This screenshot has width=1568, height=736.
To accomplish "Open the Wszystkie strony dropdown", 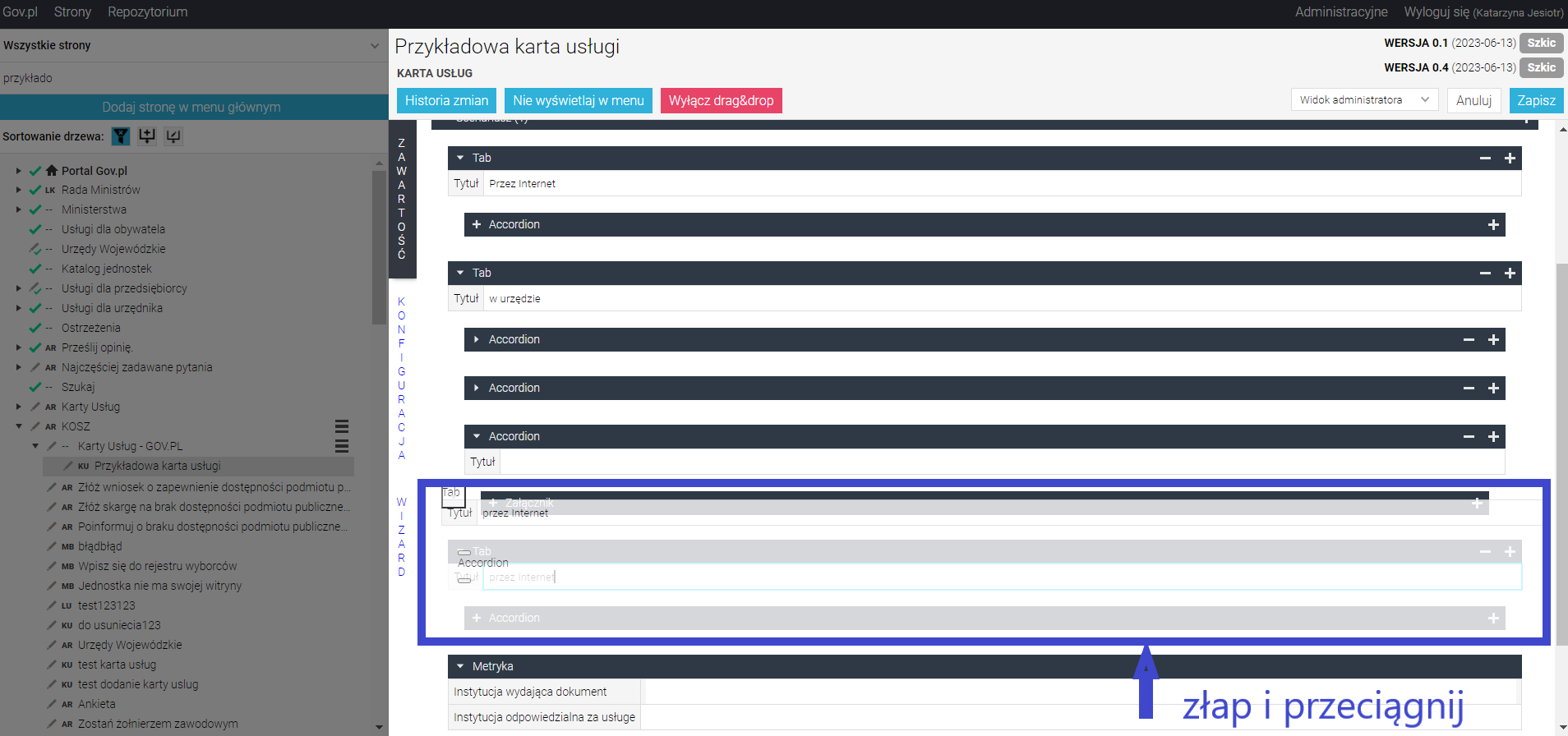I will 194,45.
